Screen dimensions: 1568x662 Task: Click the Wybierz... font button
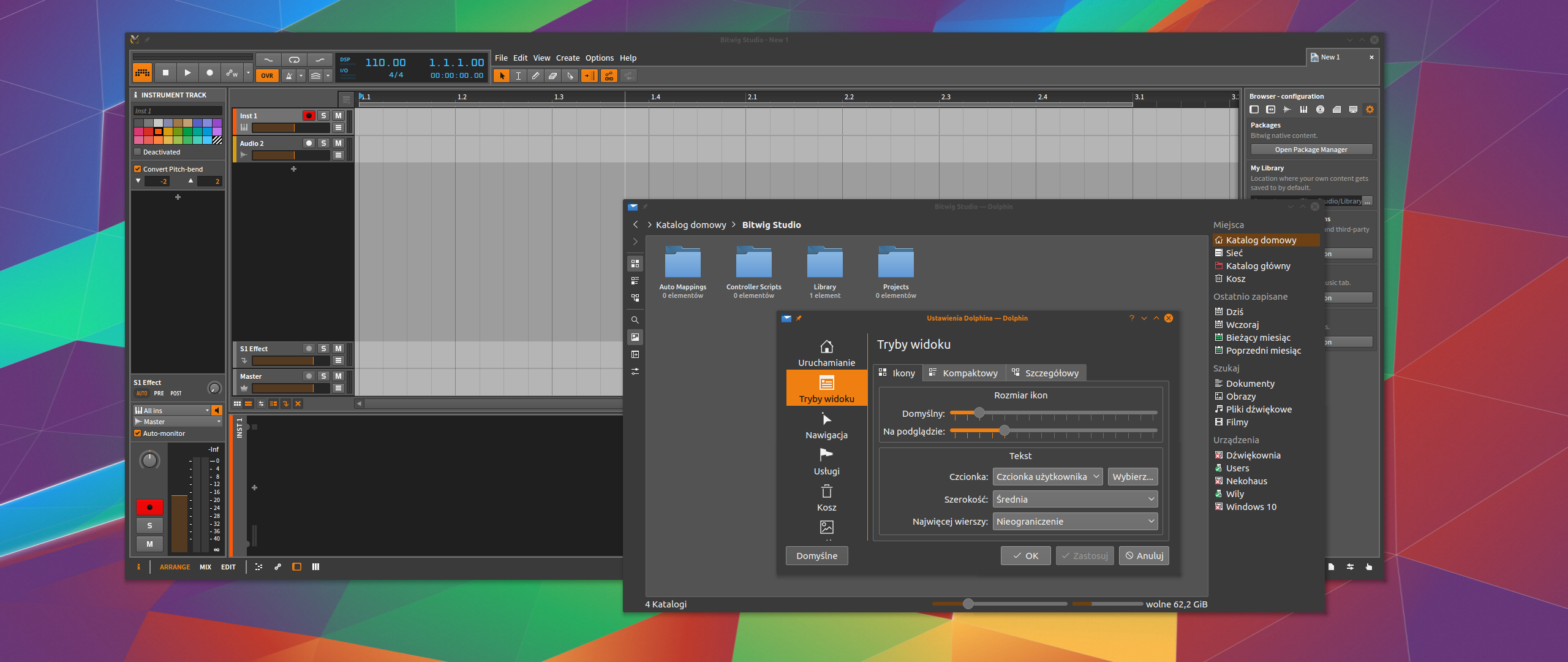(1133, 477)
